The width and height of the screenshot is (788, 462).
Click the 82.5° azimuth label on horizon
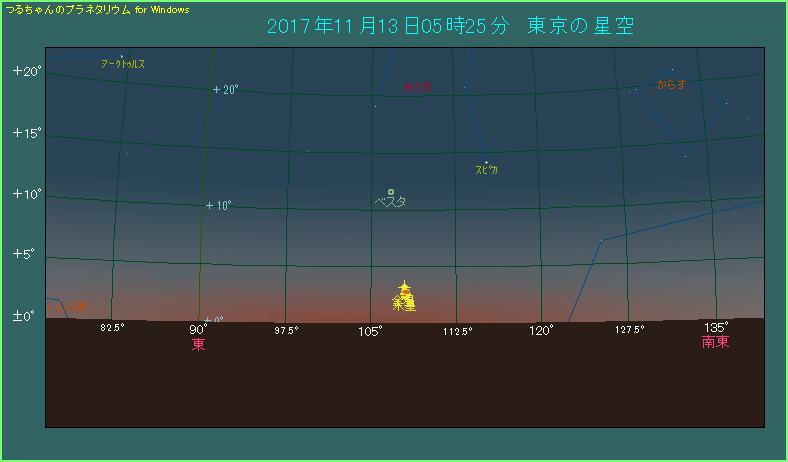112,328
